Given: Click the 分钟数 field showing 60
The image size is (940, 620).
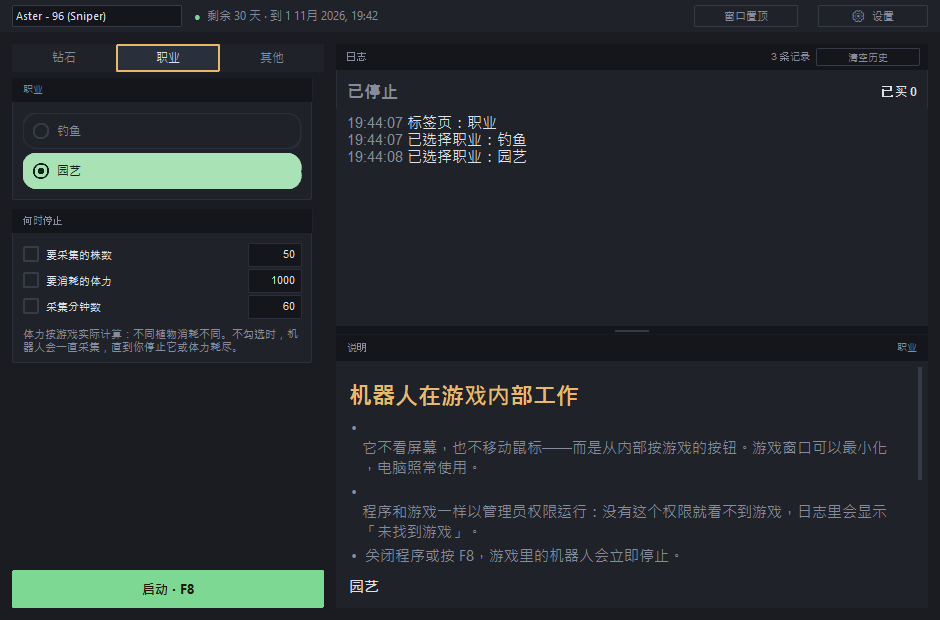Looking at the screenshot, I should tap(275, 306).
